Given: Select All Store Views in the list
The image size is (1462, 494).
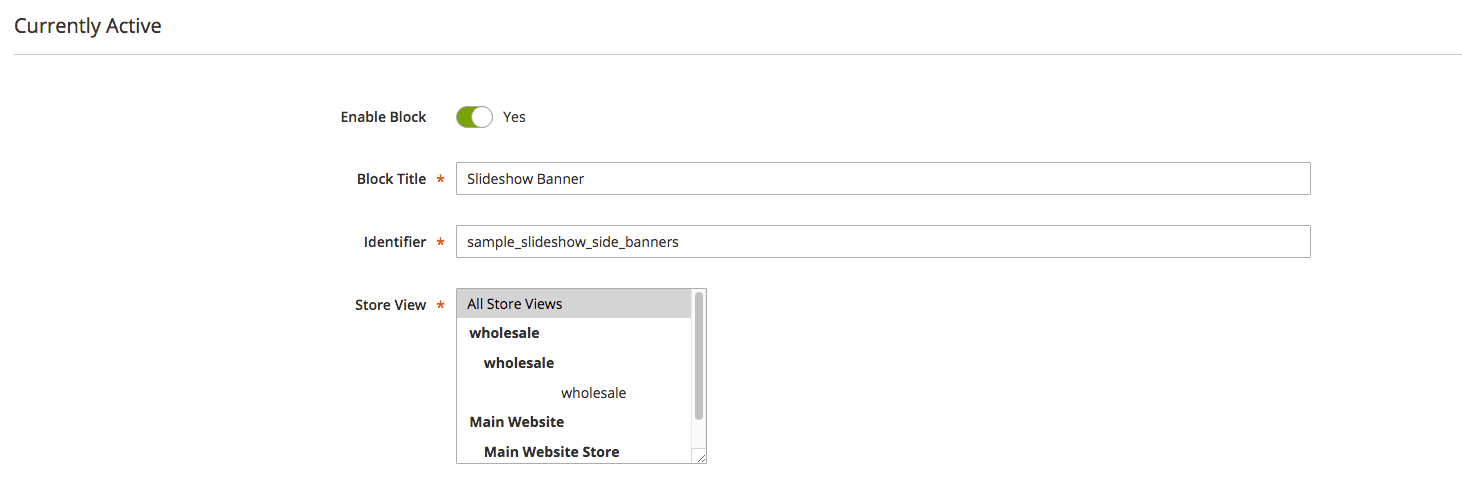Looking at the screenshot, I should click(574, 304).
